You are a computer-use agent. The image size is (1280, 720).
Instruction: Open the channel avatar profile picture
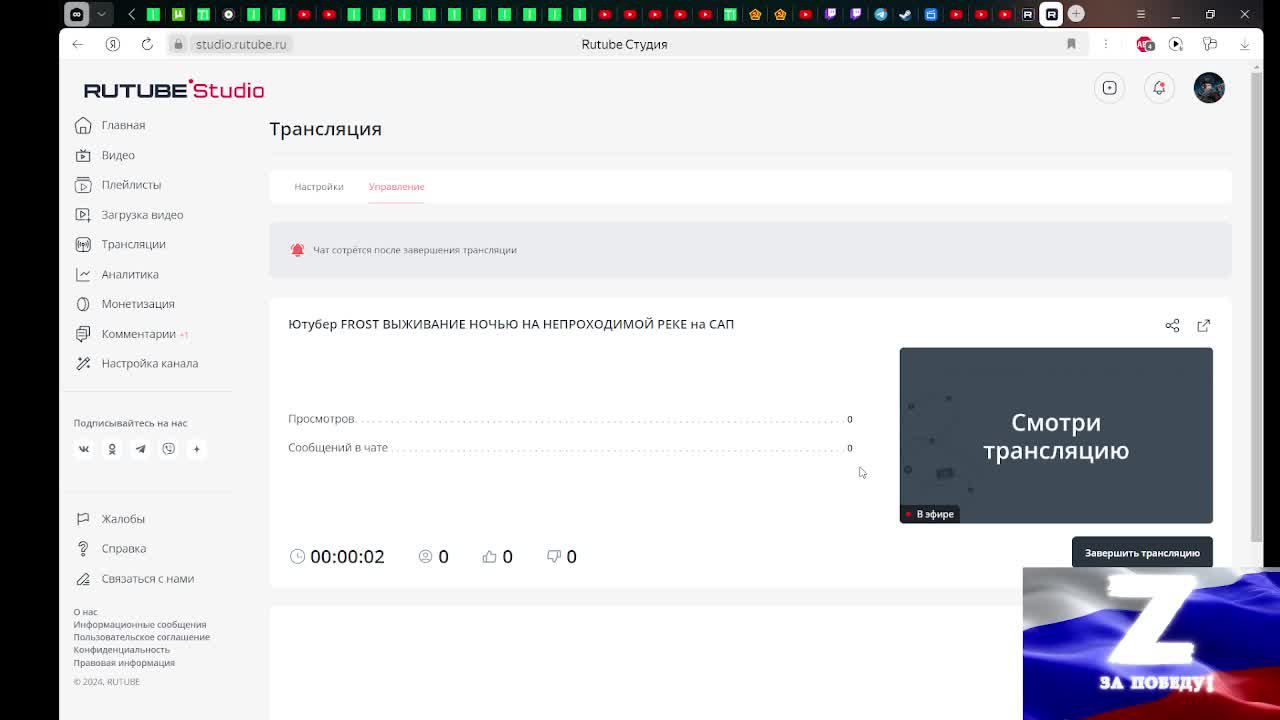click(x=1209, y=88)
